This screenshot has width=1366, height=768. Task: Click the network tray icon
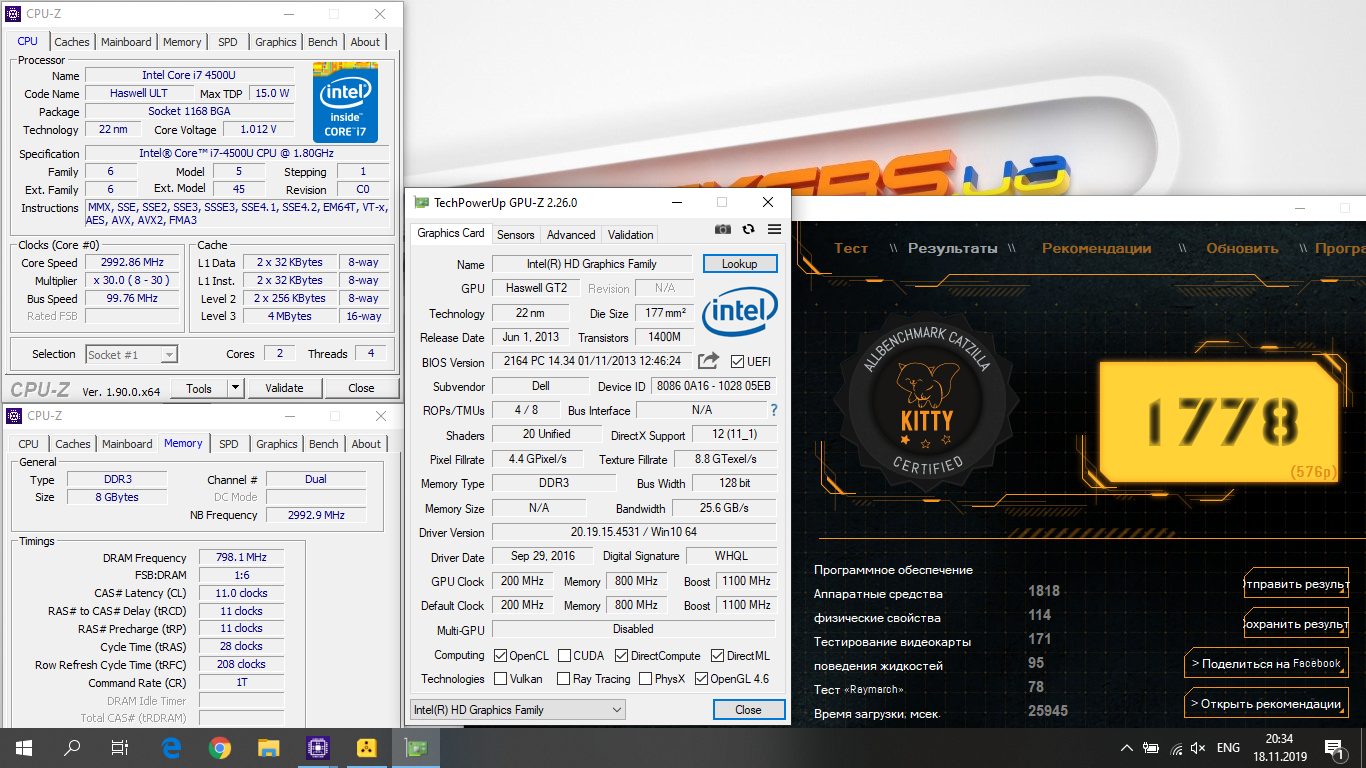(x=1176, y=748)
